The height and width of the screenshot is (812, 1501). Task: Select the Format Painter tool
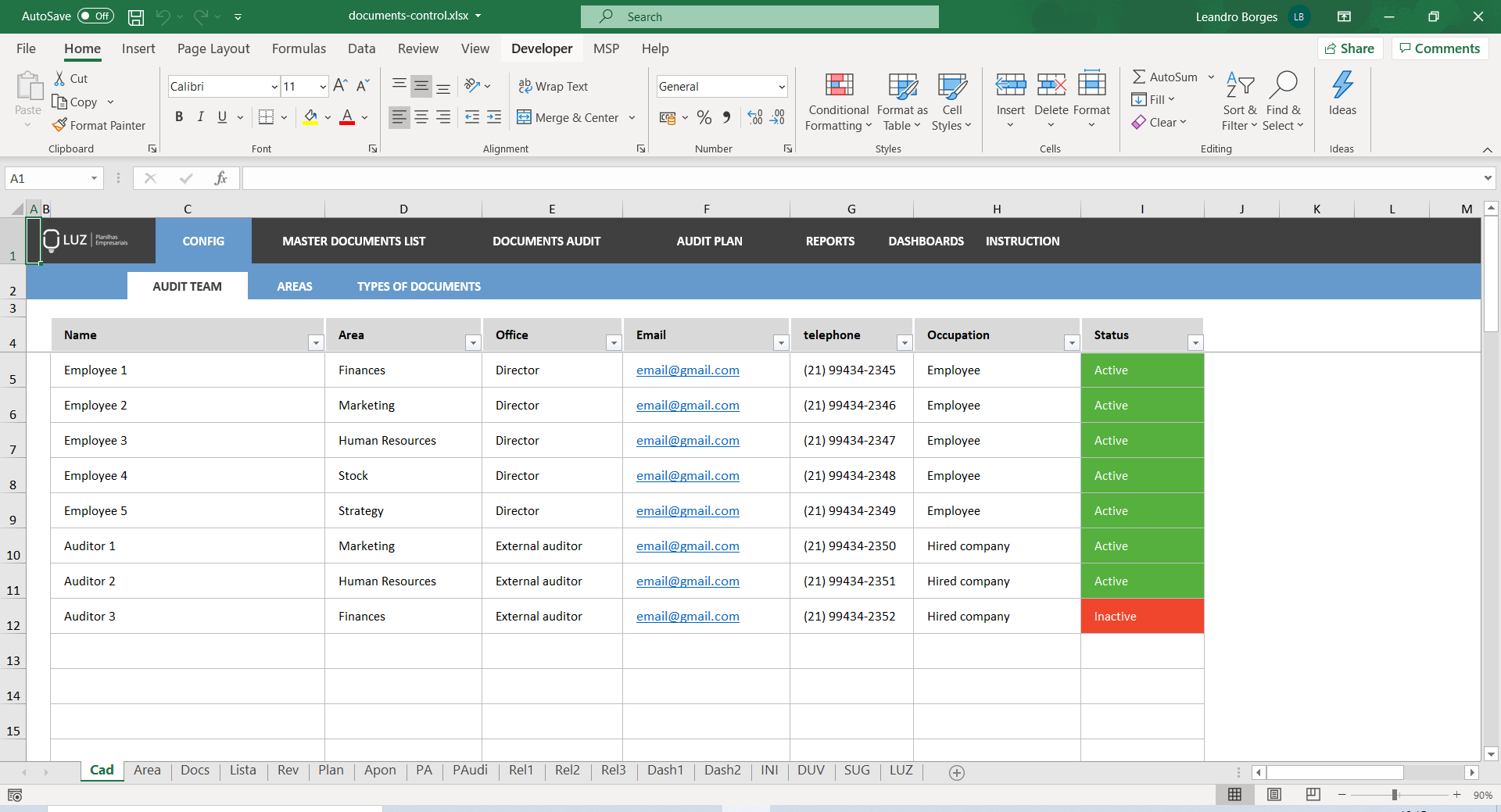(x=99, y=125)
